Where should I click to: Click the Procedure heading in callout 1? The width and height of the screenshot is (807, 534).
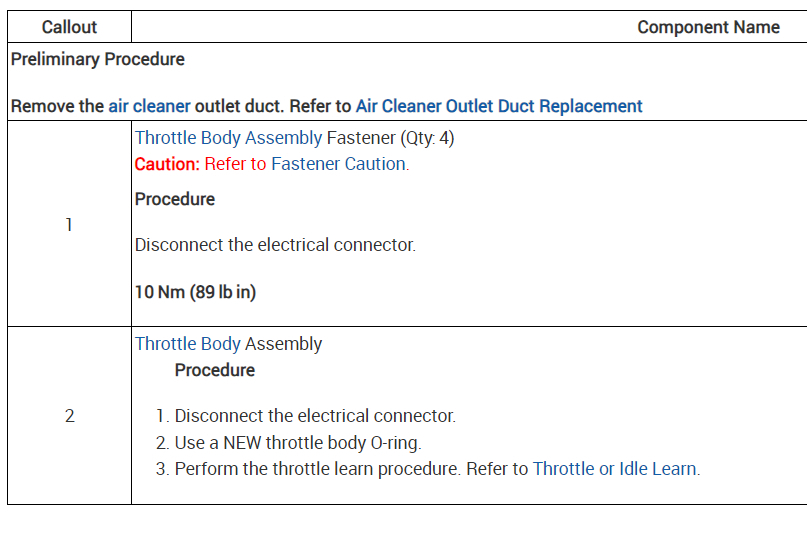pos(175,199)
